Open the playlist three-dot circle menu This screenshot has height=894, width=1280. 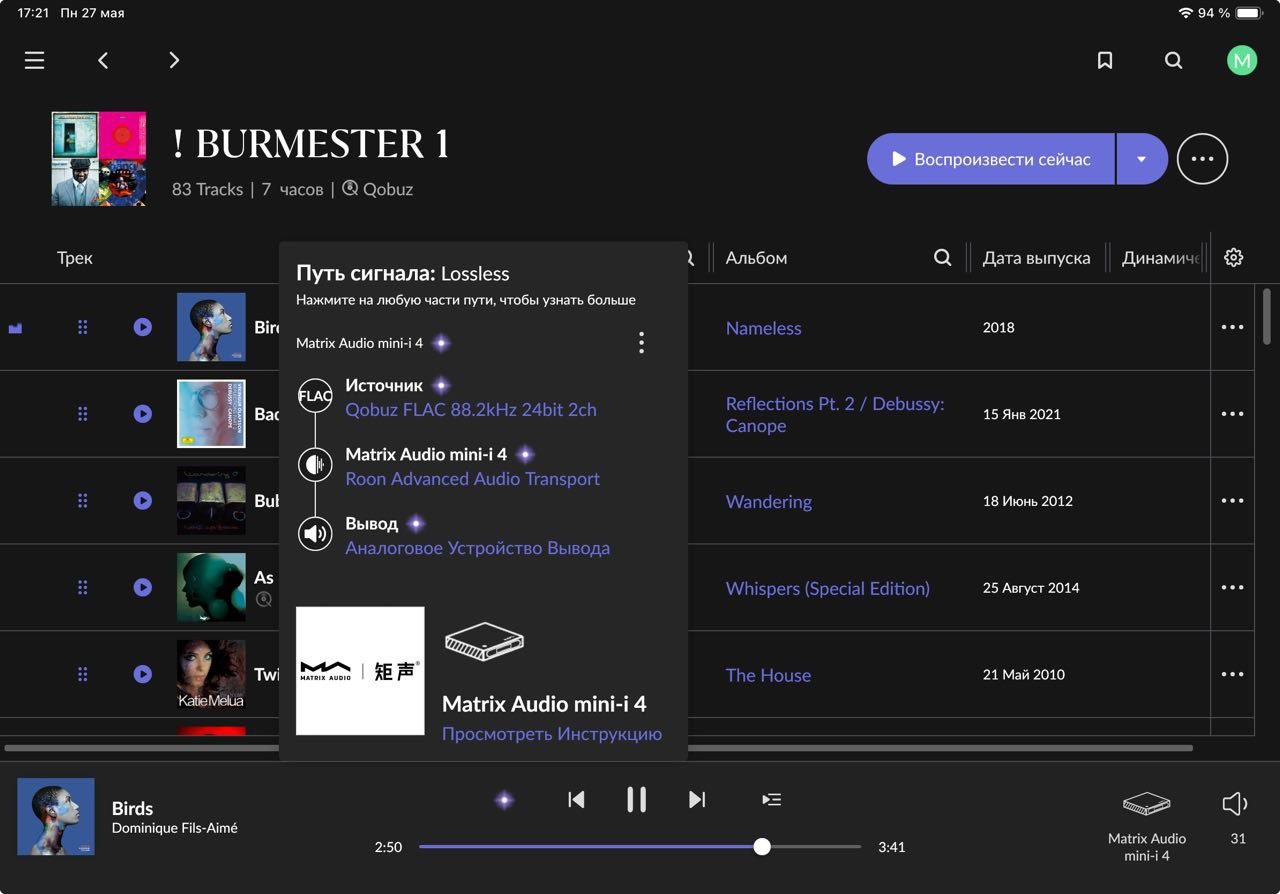click(x=1202, y=159)
